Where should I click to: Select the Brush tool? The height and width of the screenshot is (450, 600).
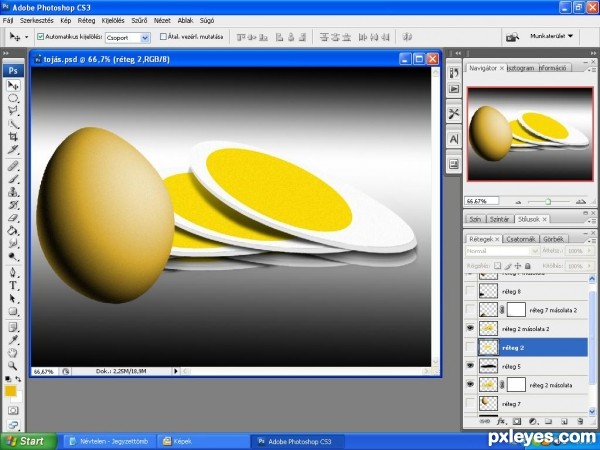pos(13,179)
